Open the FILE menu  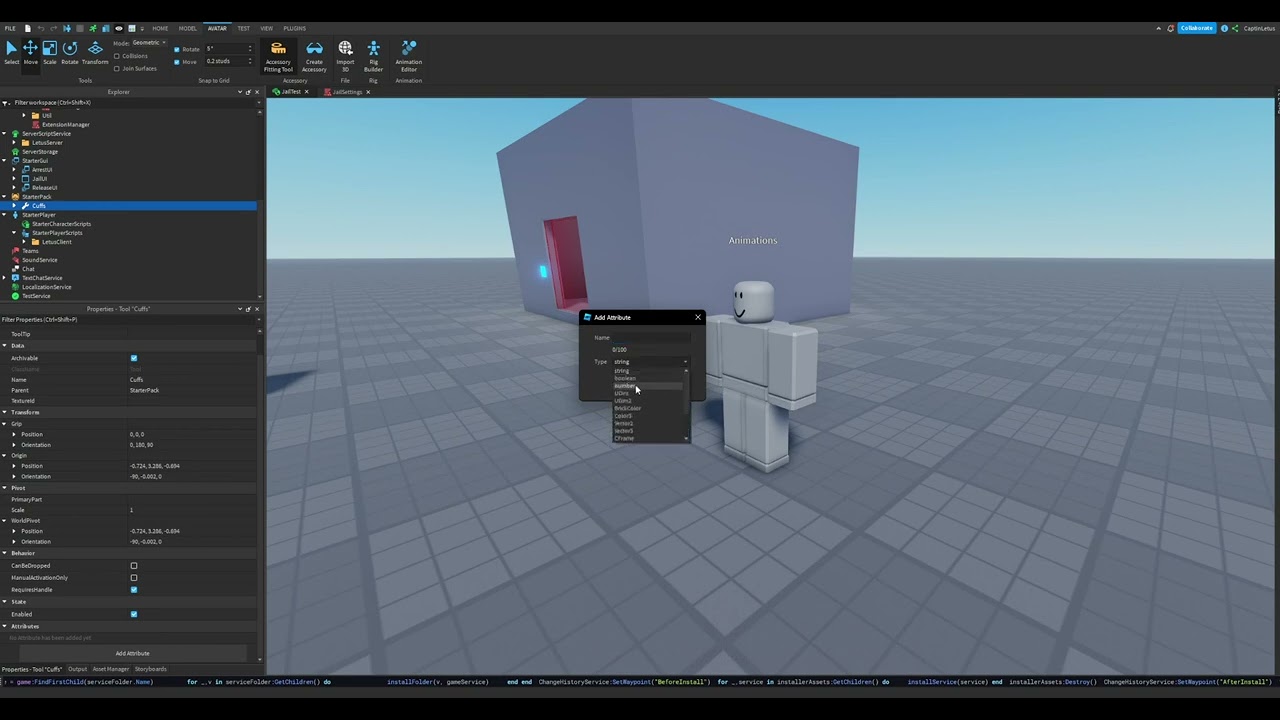[10, 28]
